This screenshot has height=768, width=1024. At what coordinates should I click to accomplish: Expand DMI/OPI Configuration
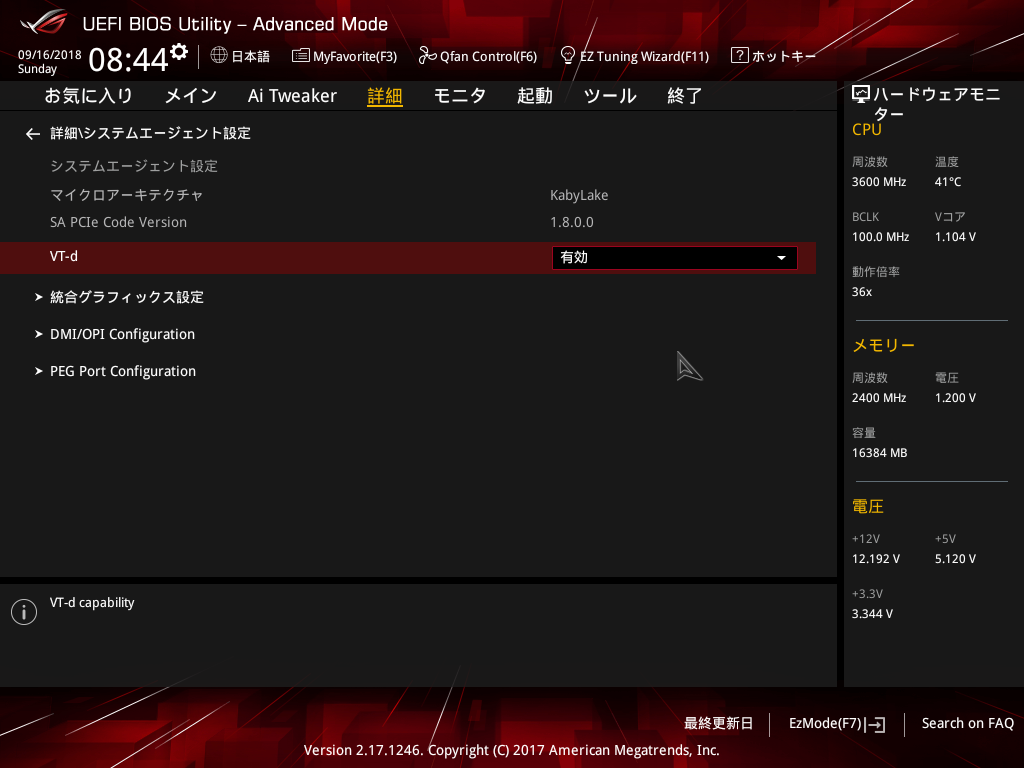(x=122, y=334)
